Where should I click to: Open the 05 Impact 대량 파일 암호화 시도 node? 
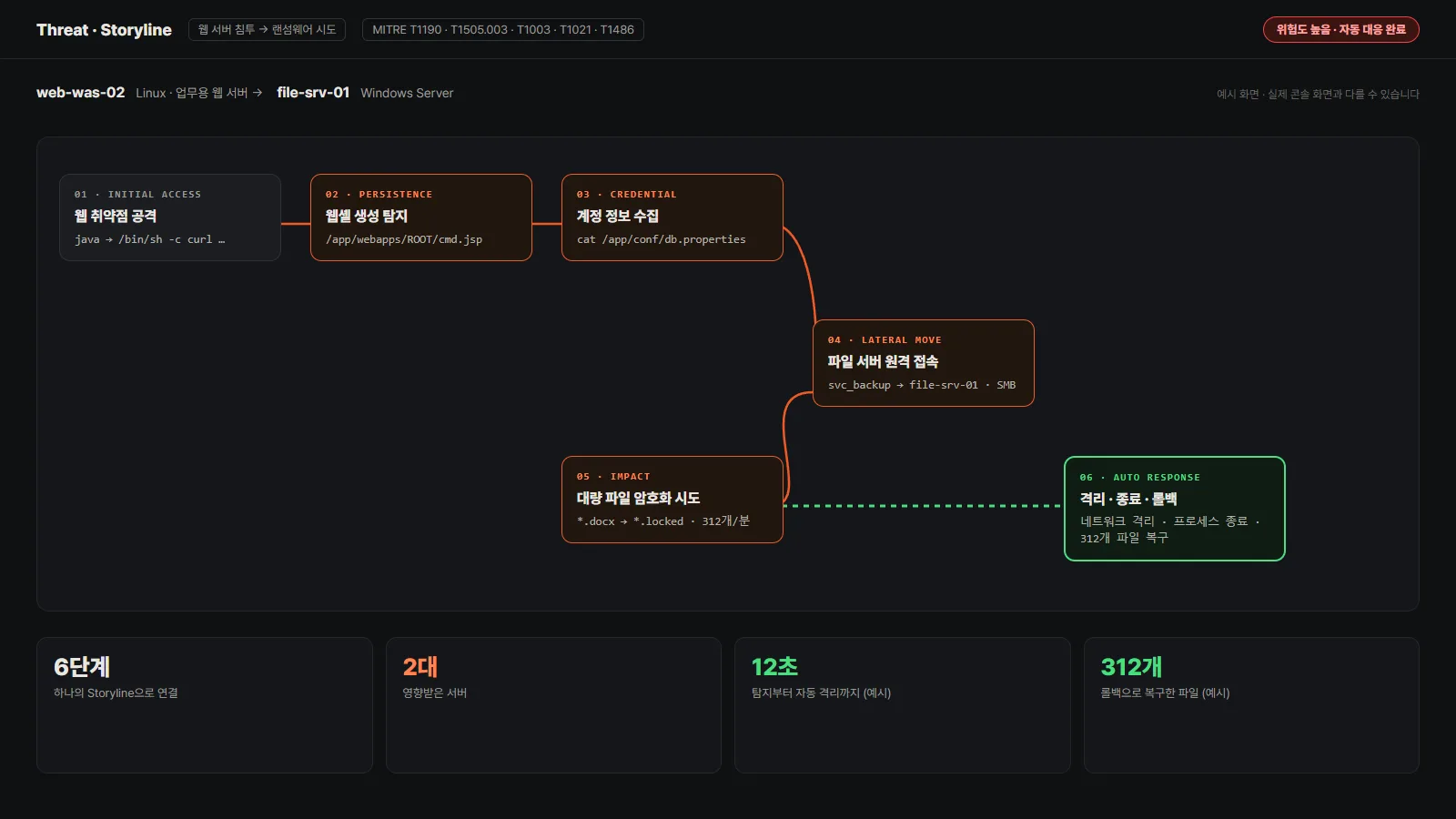pos(672,500)
